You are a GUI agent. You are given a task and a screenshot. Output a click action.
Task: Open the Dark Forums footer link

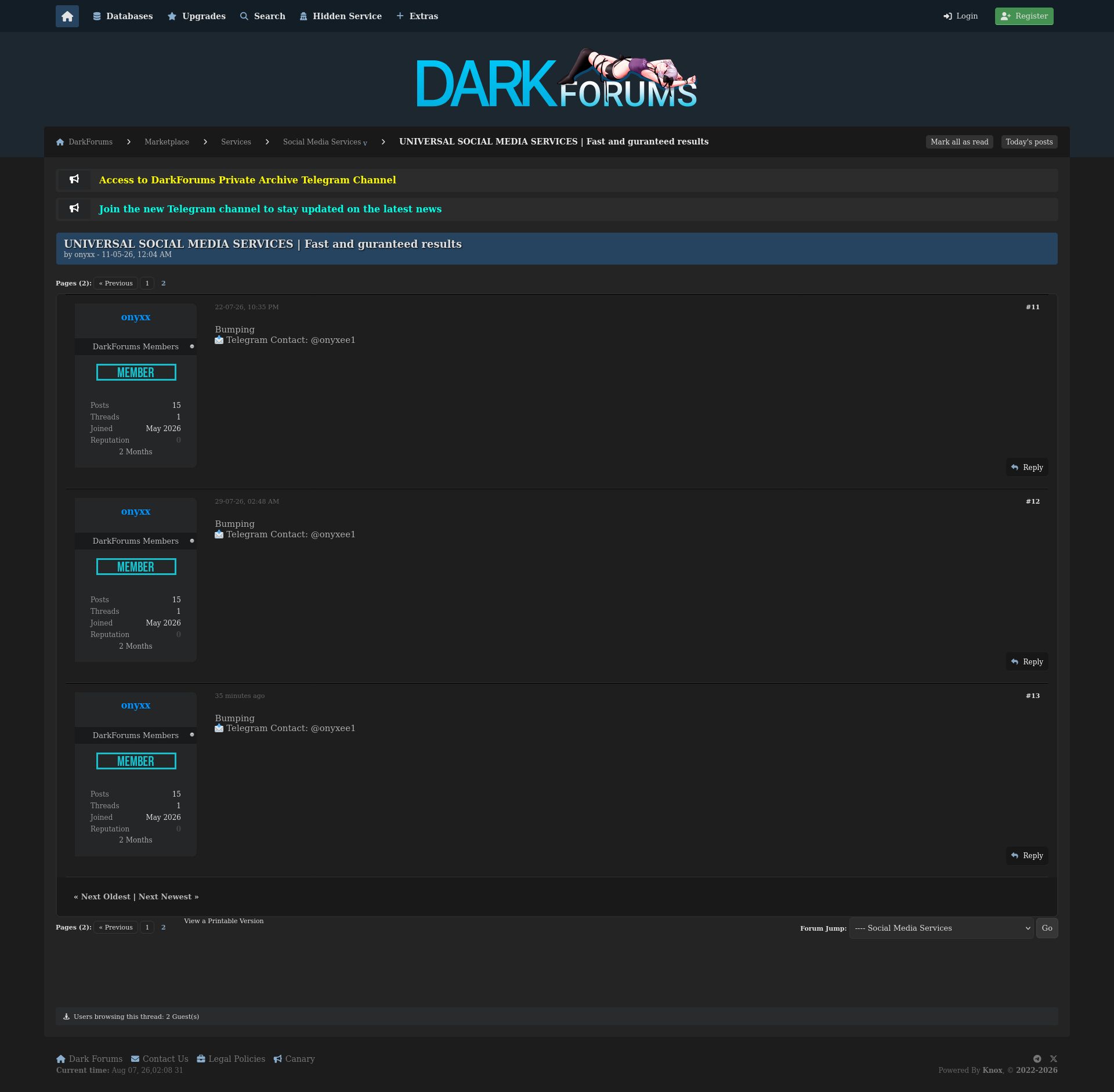click(x=89, y=1059)
